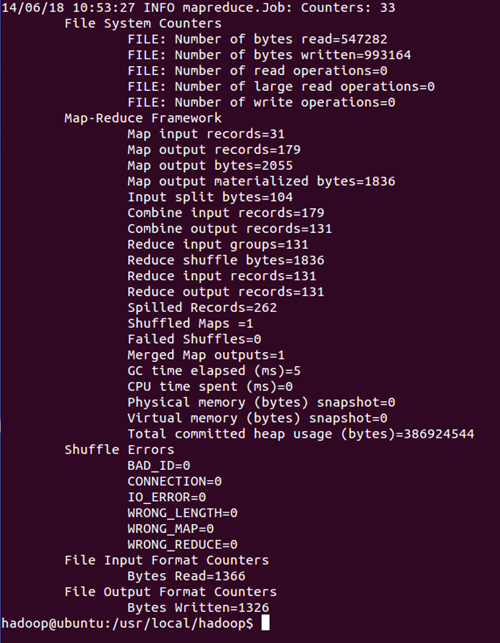The width and height of the screenshot is (500, 643).
Task: Click the 'File System Counters' heading
Action: [143, 23]
